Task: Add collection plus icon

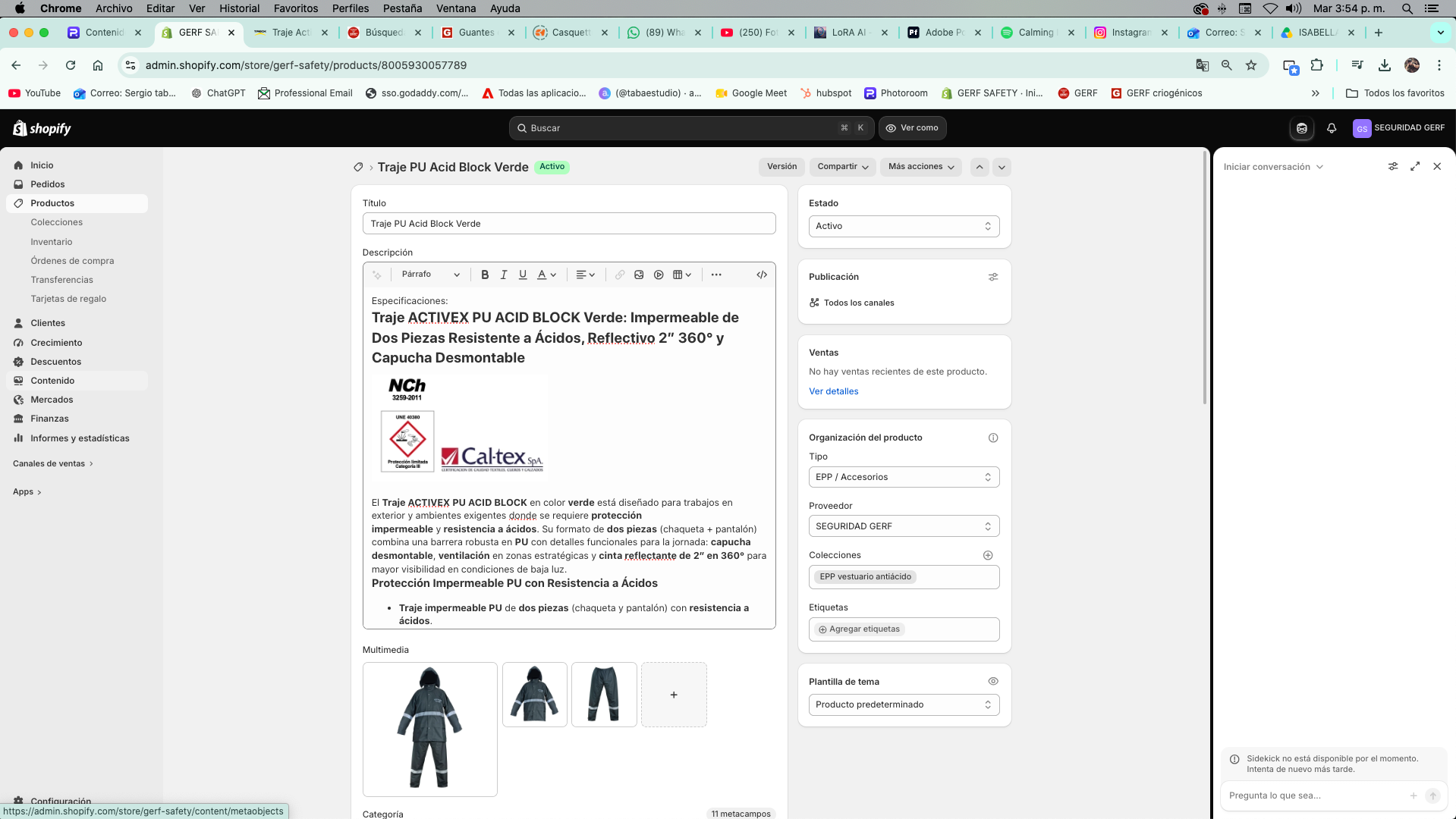Action: pyautogui.click(x=988, y=555)
